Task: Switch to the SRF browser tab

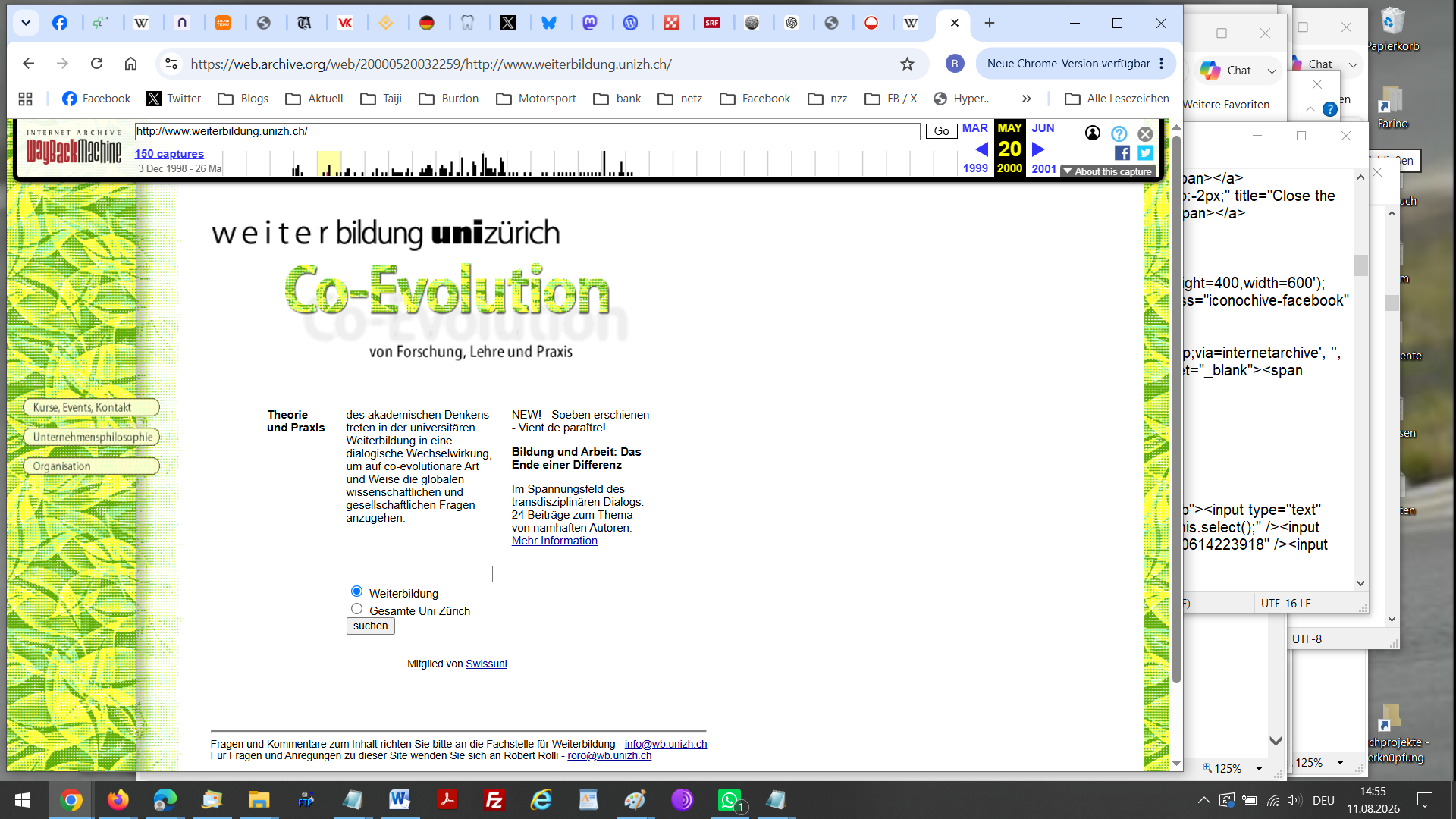Action: click(712, 23)
